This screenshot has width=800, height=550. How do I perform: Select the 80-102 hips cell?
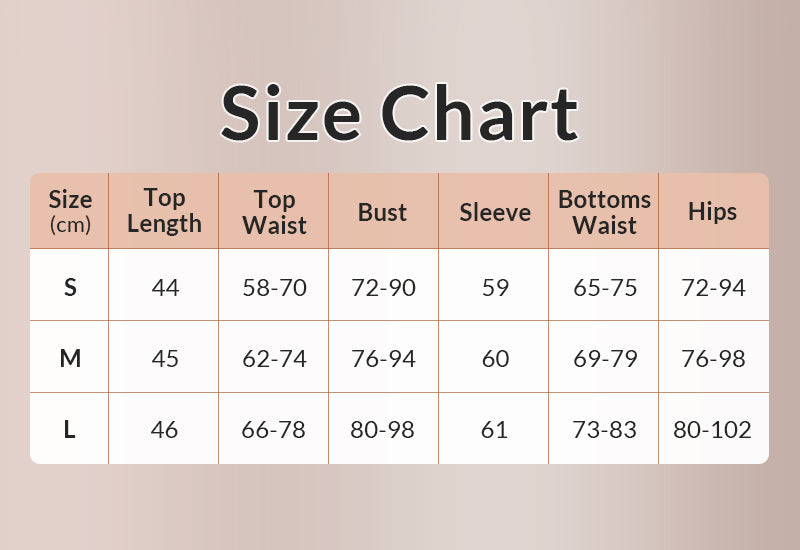coord(712,430)
